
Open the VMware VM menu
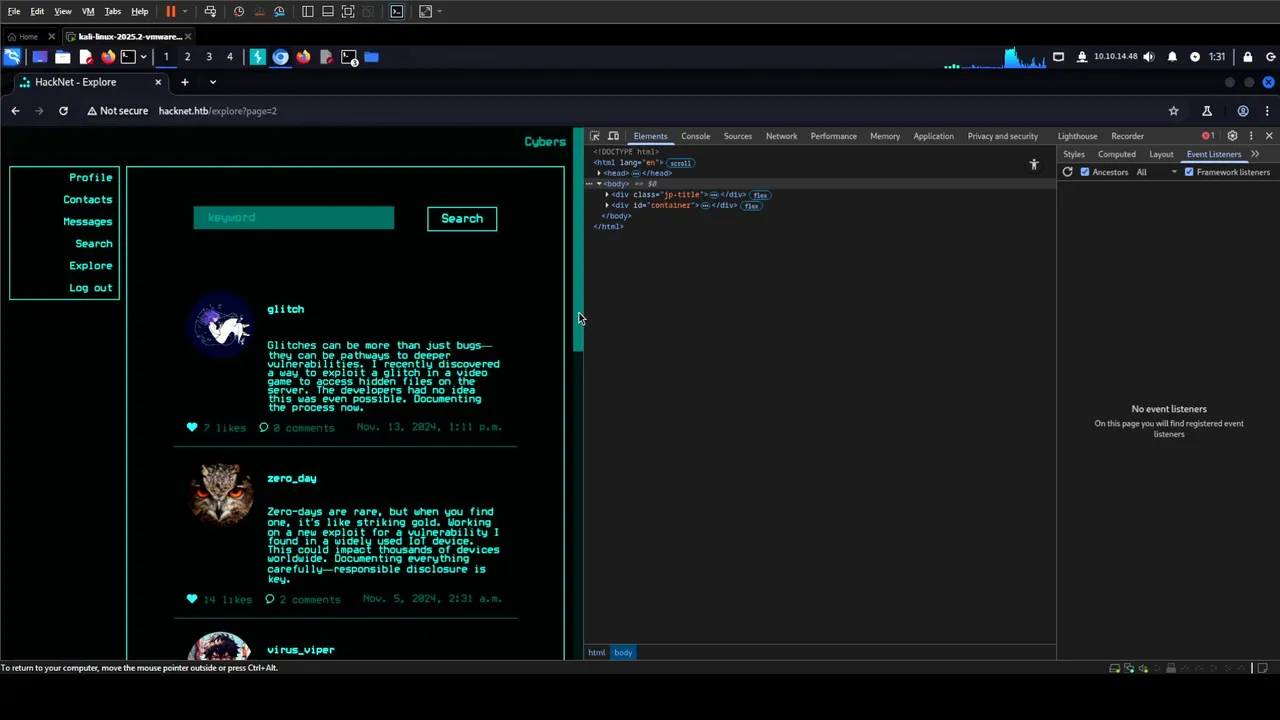[x=88, y=11]
